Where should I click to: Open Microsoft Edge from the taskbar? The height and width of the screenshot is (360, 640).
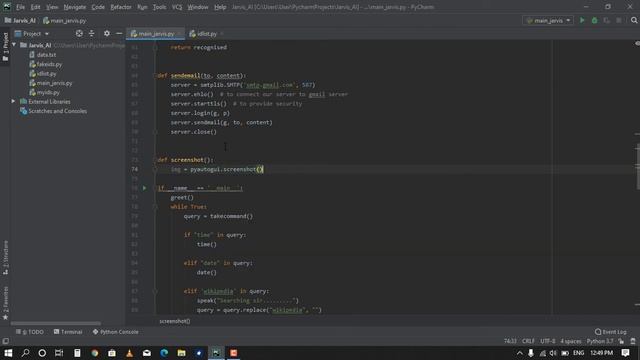(x=164, y=353)
